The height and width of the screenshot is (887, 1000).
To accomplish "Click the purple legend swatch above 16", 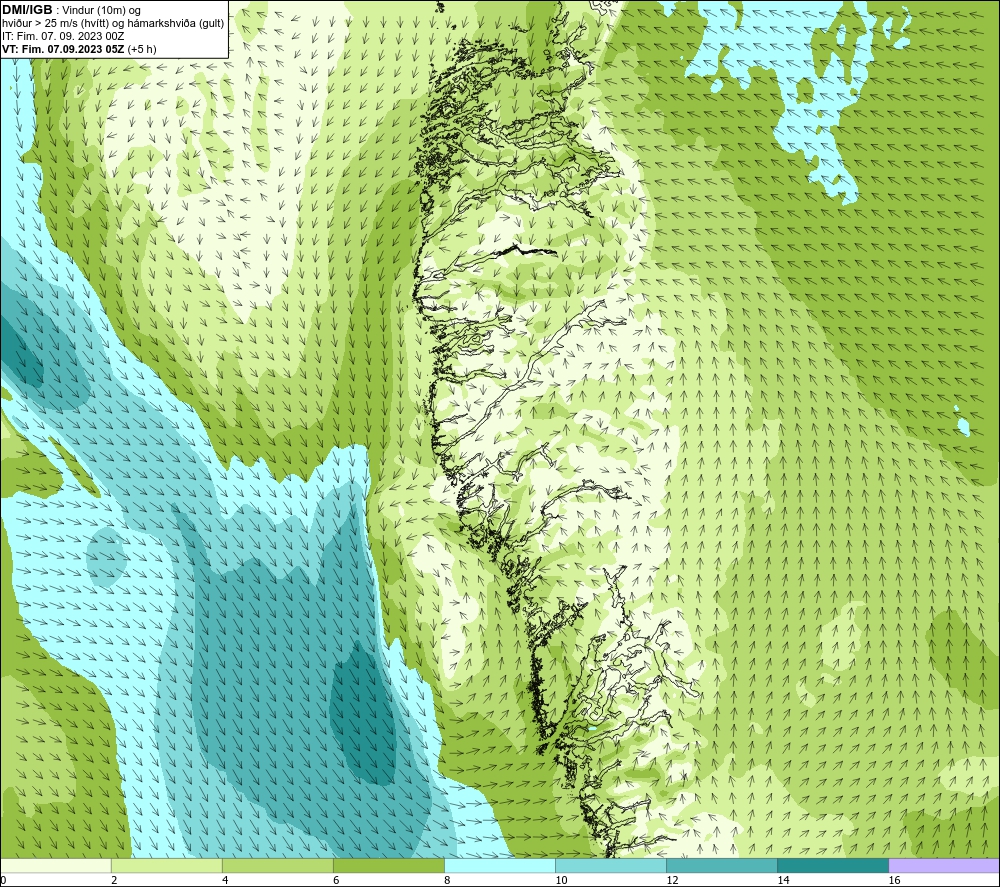I will pyautogui.click(x=944, y=866).
